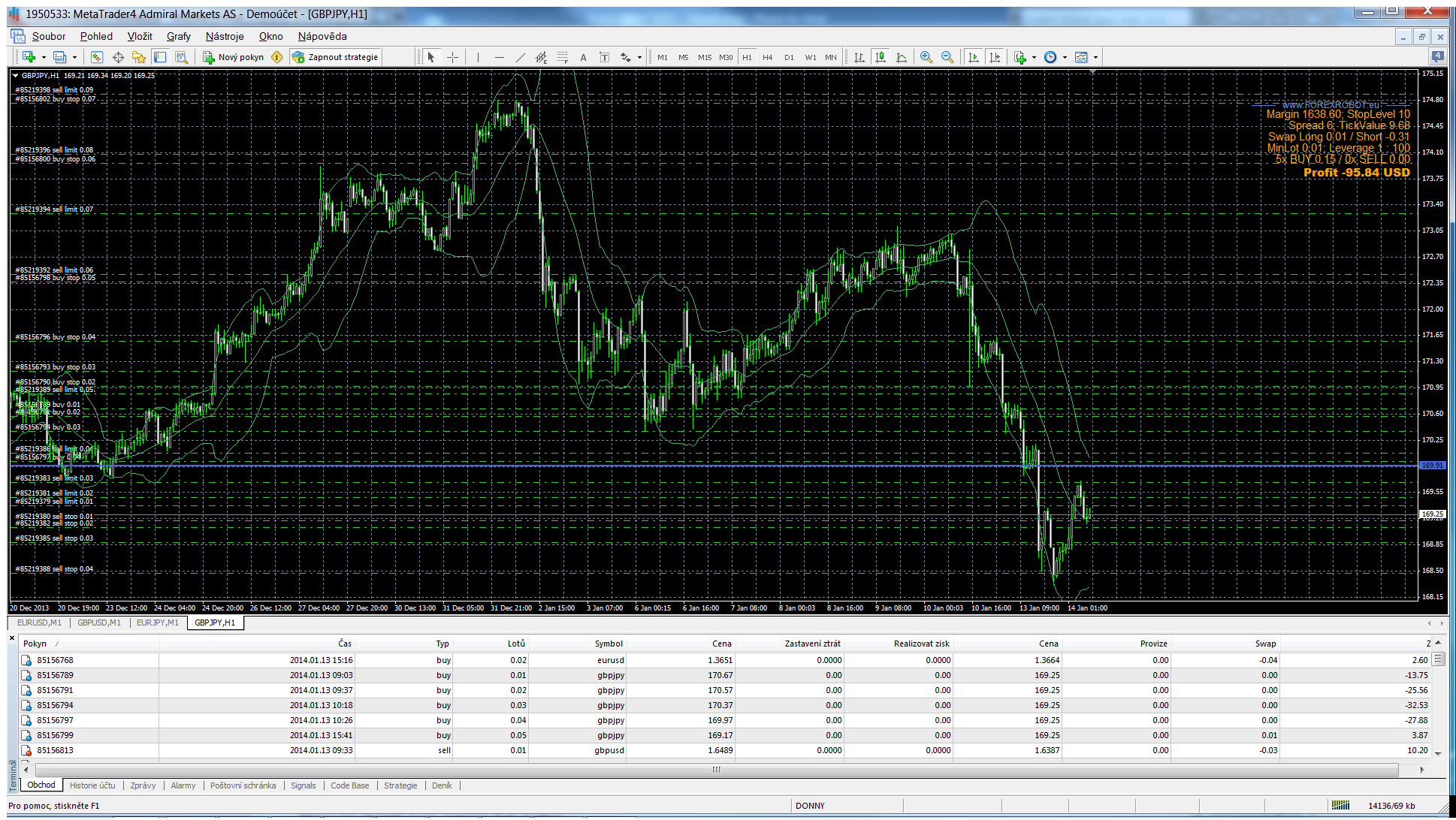Toggle the H1 timeframe button
The height and width of the screenshot is (820, 1456).
click(x=747, y=57)
